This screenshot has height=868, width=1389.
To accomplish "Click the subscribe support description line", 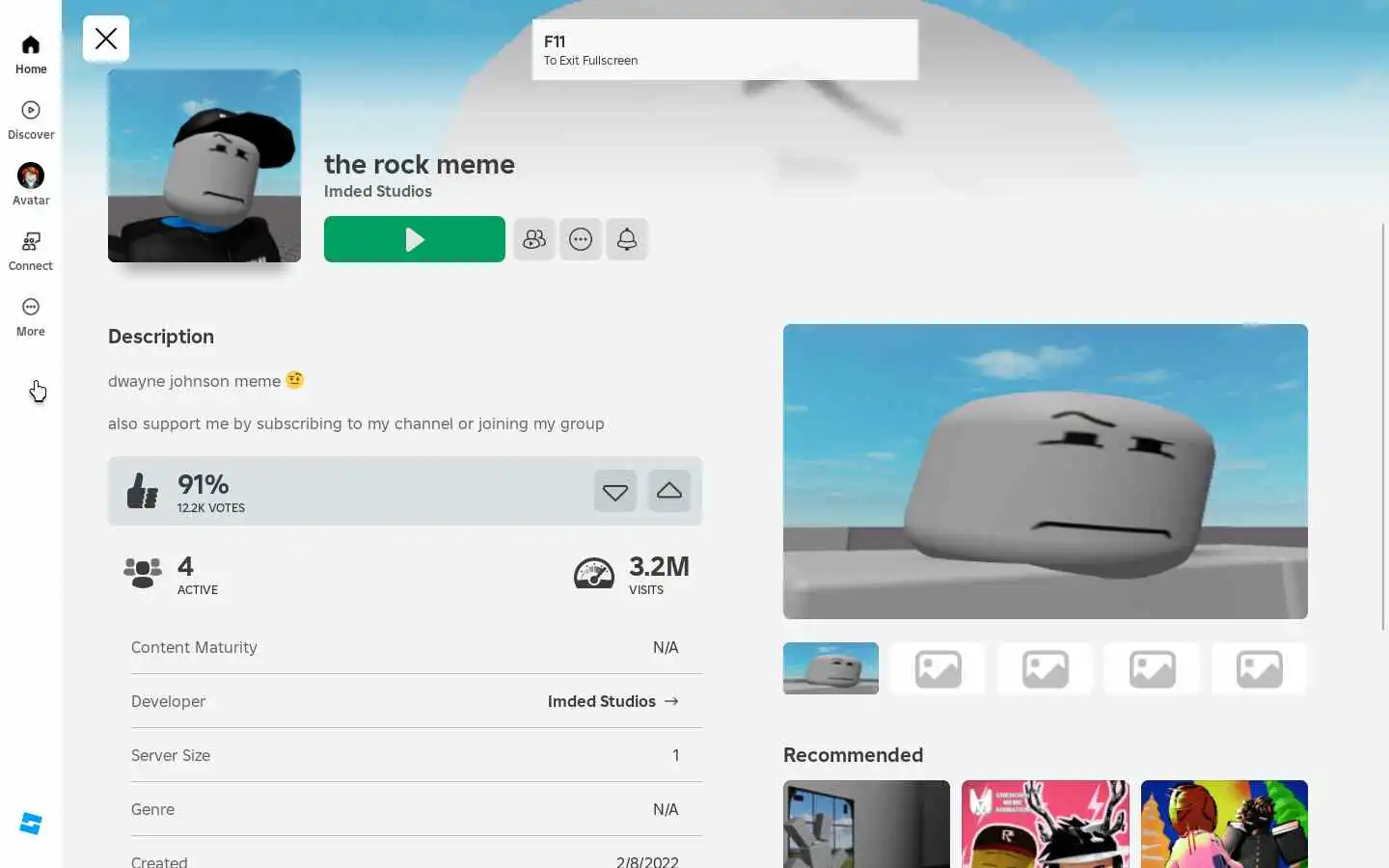I will pos(356,423).
